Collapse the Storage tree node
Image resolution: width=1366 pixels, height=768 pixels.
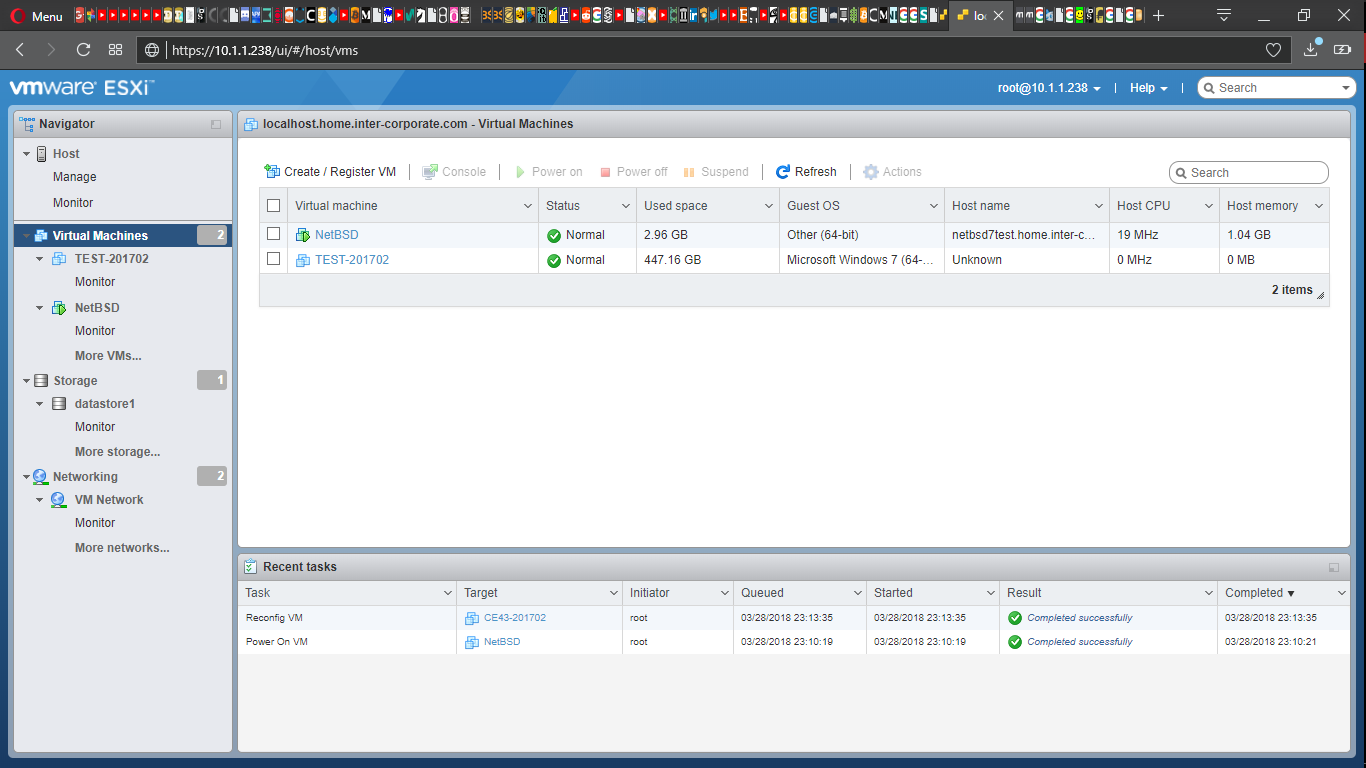27,381
